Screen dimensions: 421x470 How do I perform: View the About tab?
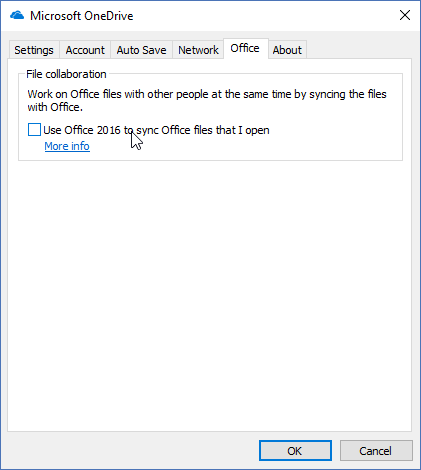click(287, 50)
